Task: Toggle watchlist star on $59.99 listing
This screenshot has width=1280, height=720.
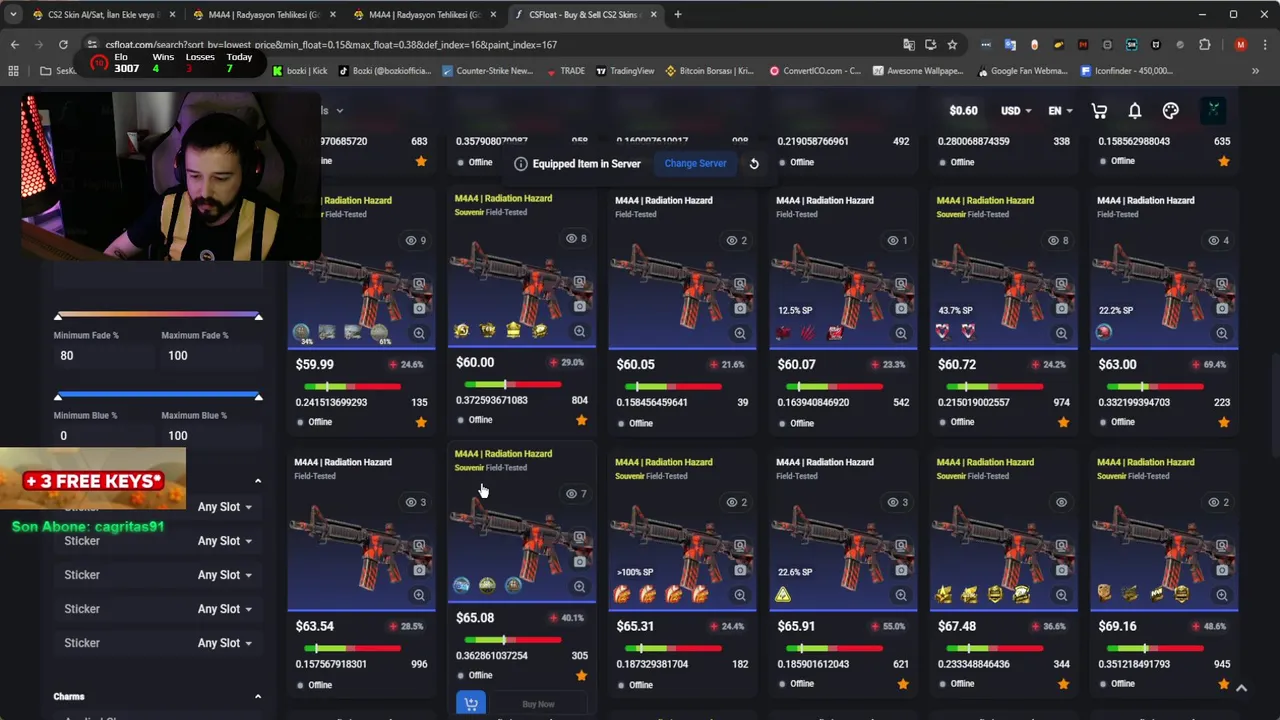Action: [421, 423]
